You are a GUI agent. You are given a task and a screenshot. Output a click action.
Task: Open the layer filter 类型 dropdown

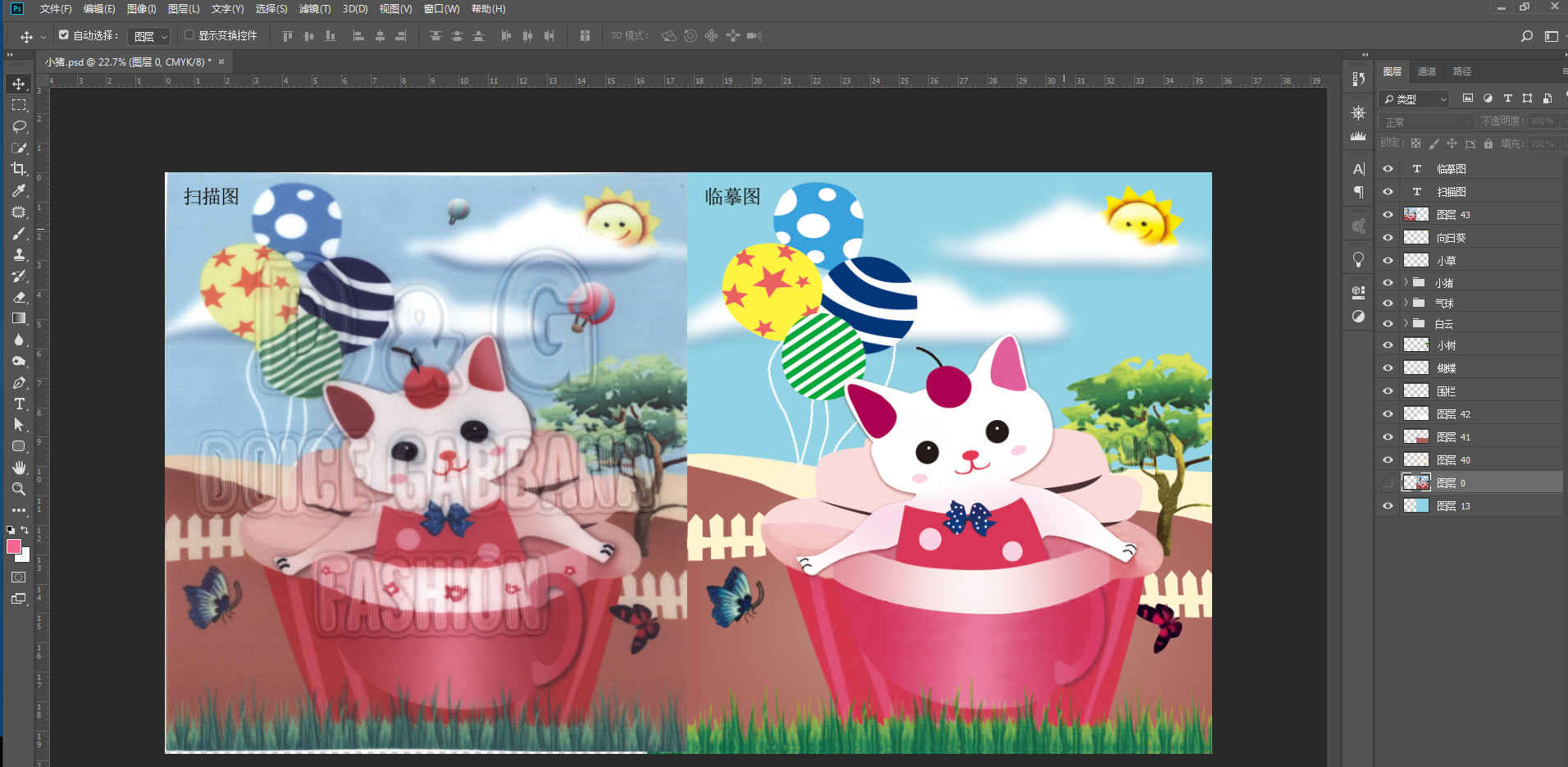point(1415,99)
